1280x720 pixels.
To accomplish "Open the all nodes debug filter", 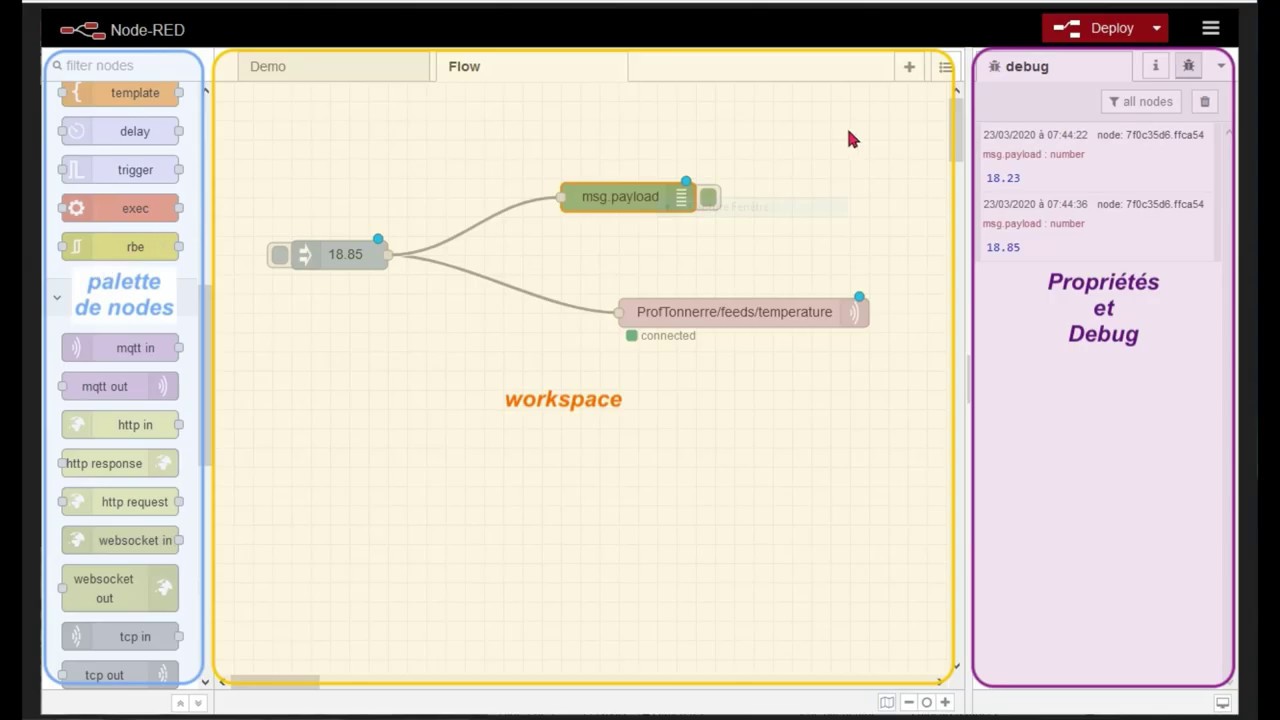I will [1141, 101].
